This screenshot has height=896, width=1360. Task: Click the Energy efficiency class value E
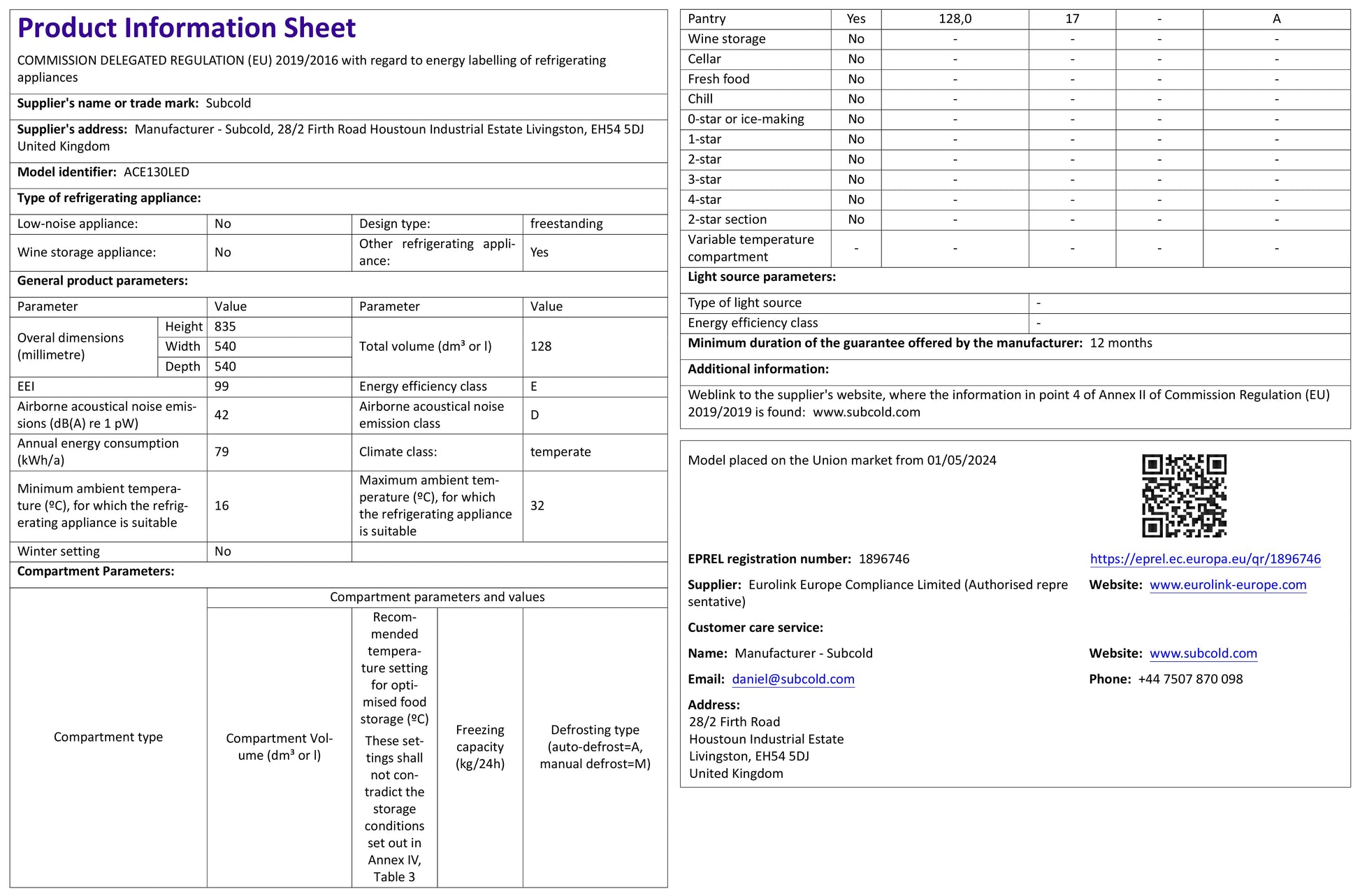535,386
